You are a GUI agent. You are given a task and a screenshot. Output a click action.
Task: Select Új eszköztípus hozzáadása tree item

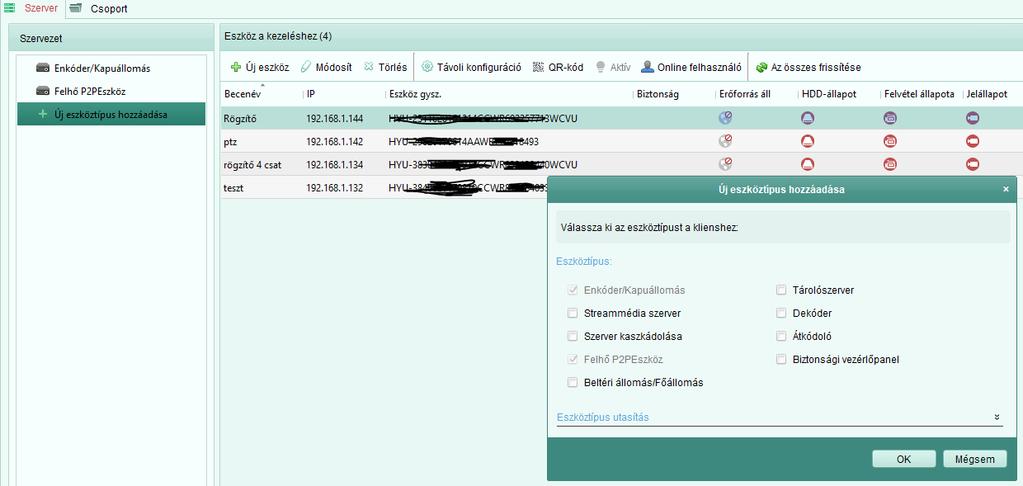click(x=111, y=114)
